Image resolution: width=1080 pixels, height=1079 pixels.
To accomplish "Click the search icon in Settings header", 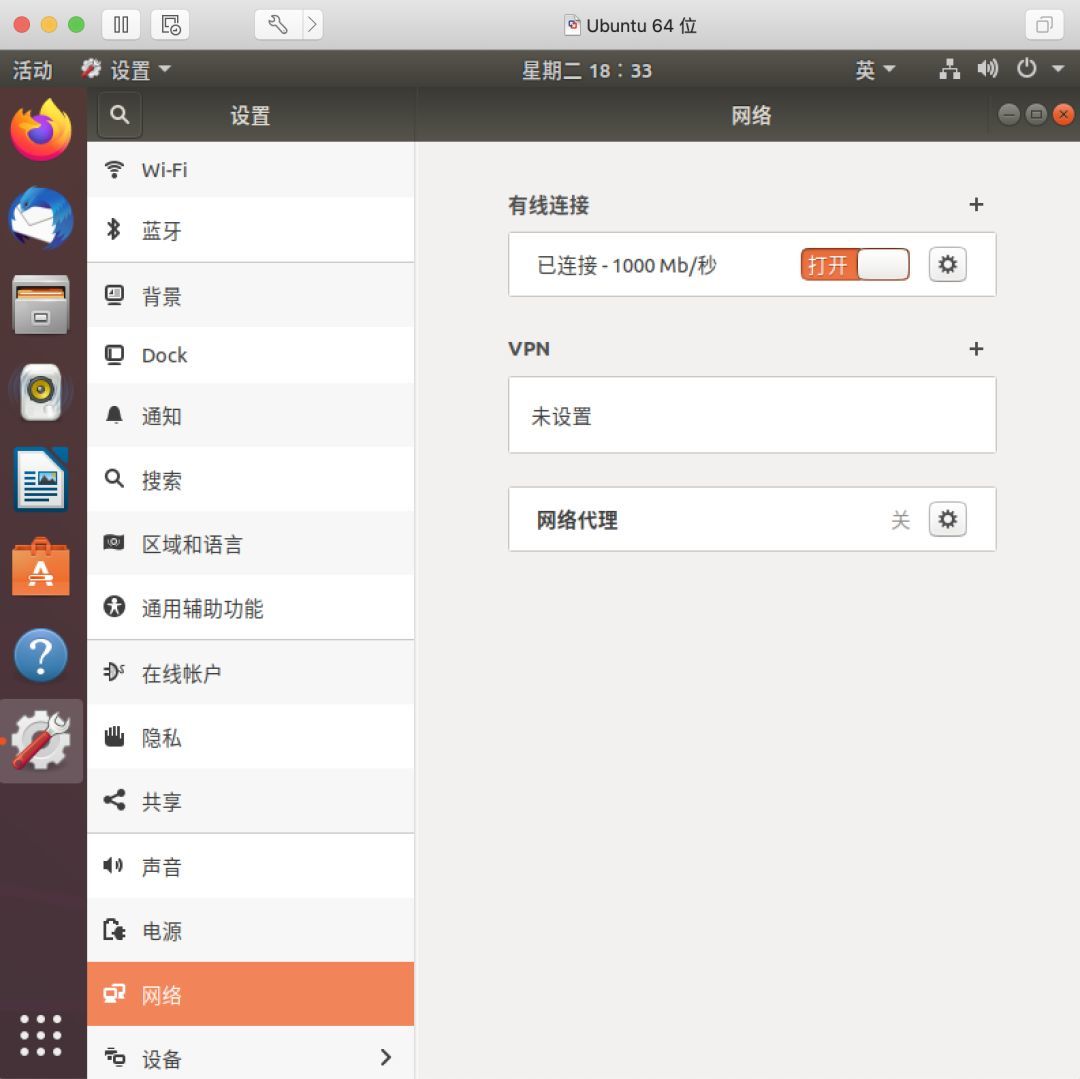I will click(120, 115).
